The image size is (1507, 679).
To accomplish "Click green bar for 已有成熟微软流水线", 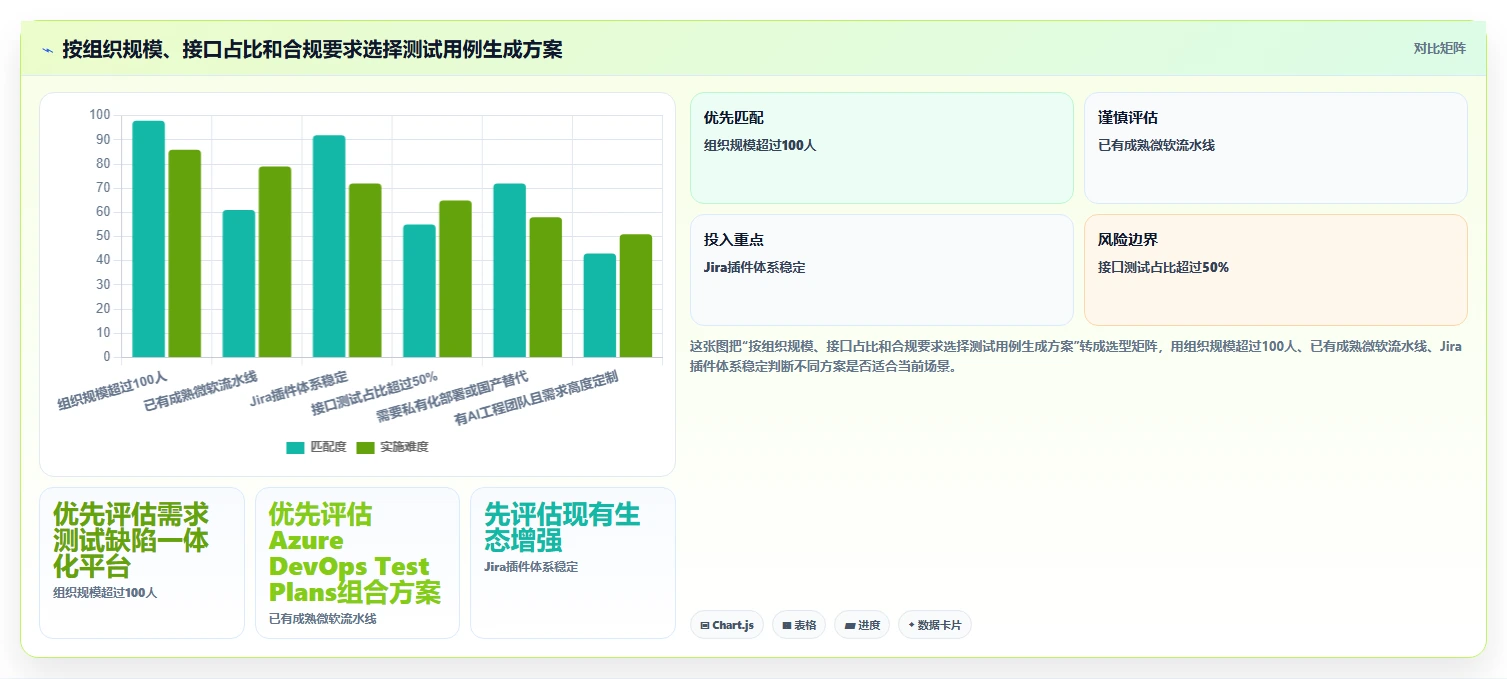I will pos(275,262).
